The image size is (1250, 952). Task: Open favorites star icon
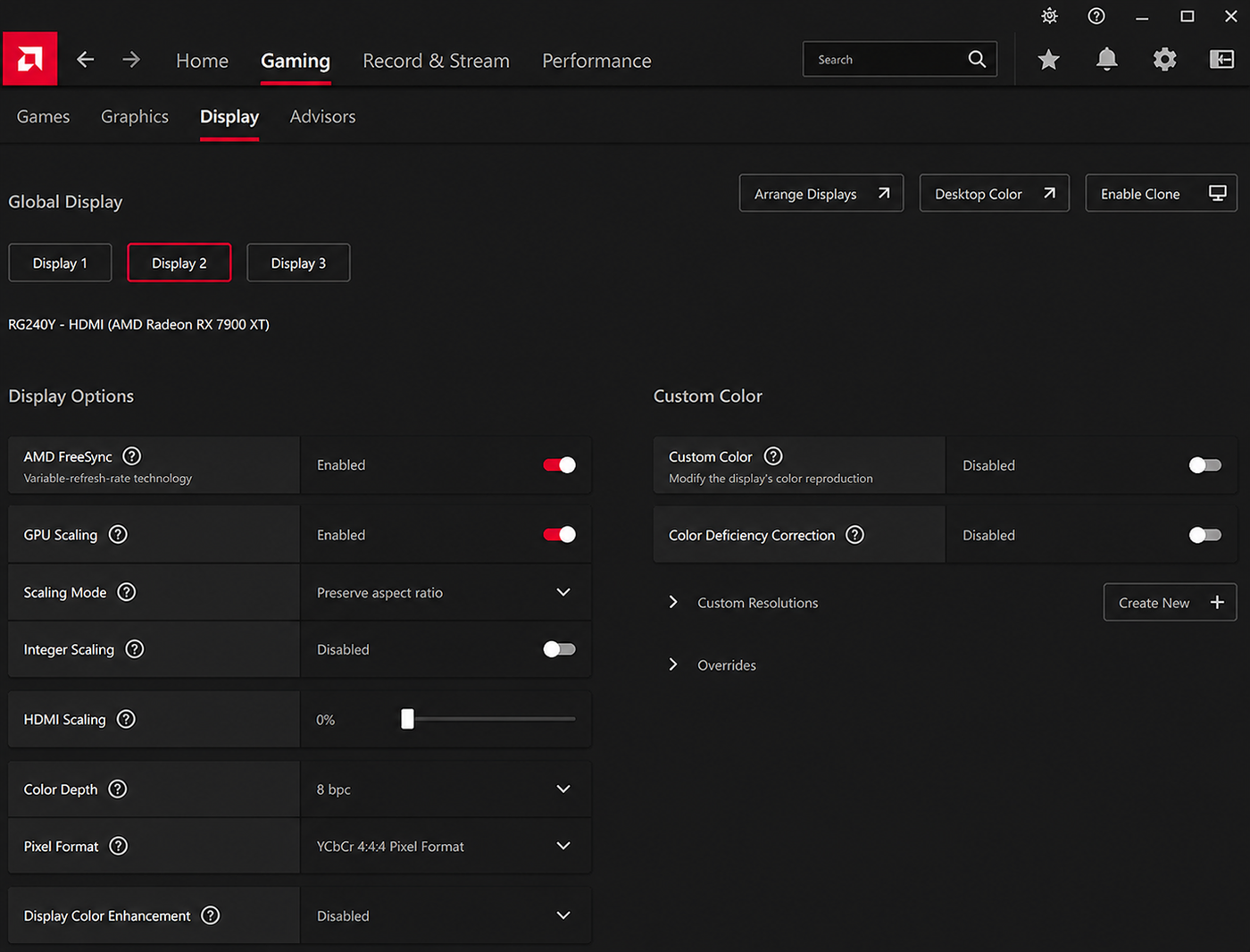pyautogui.click(x=1048, y=60)
